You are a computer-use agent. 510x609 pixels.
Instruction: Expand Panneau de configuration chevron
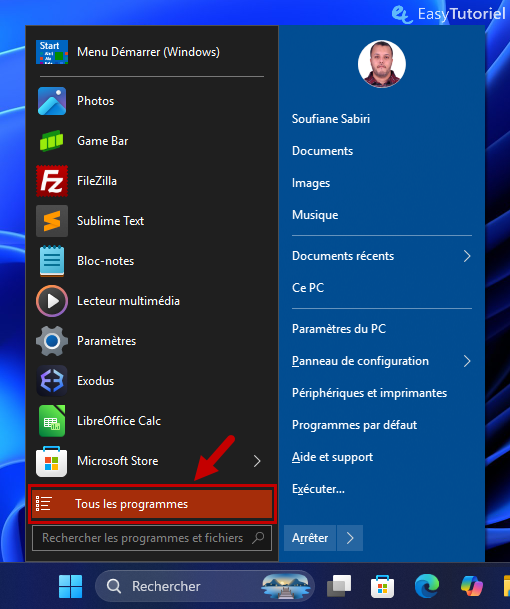(467, 361)
